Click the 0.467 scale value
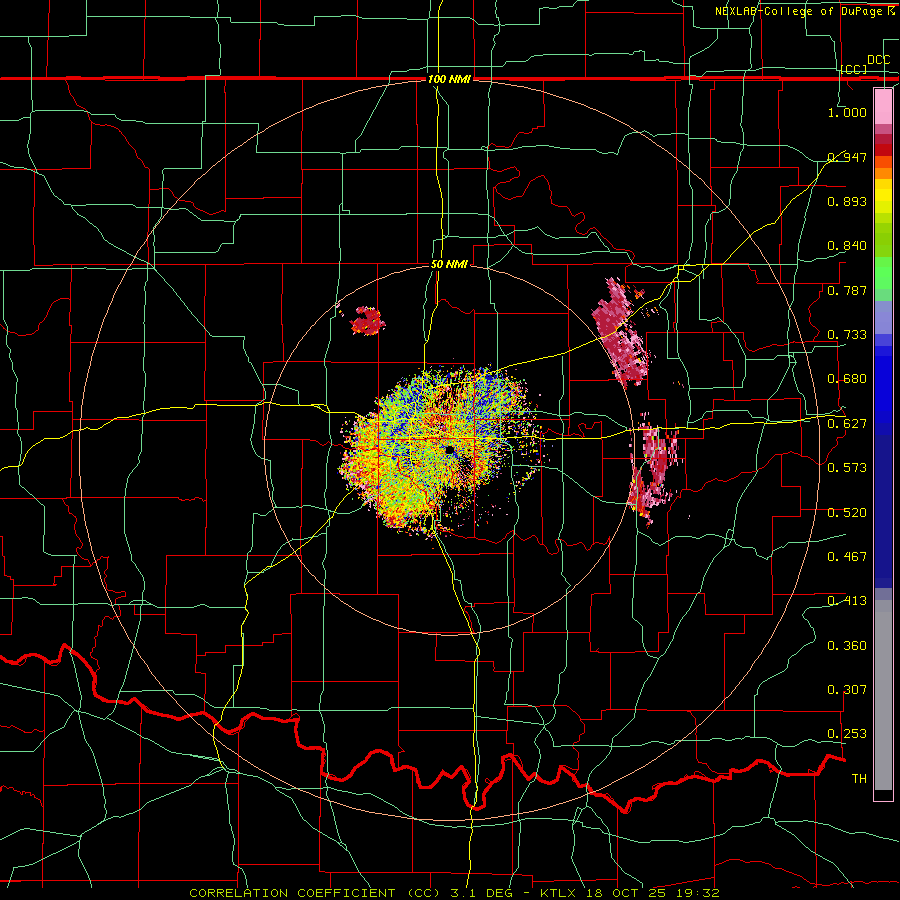The image size is (900, 900). 847,557
